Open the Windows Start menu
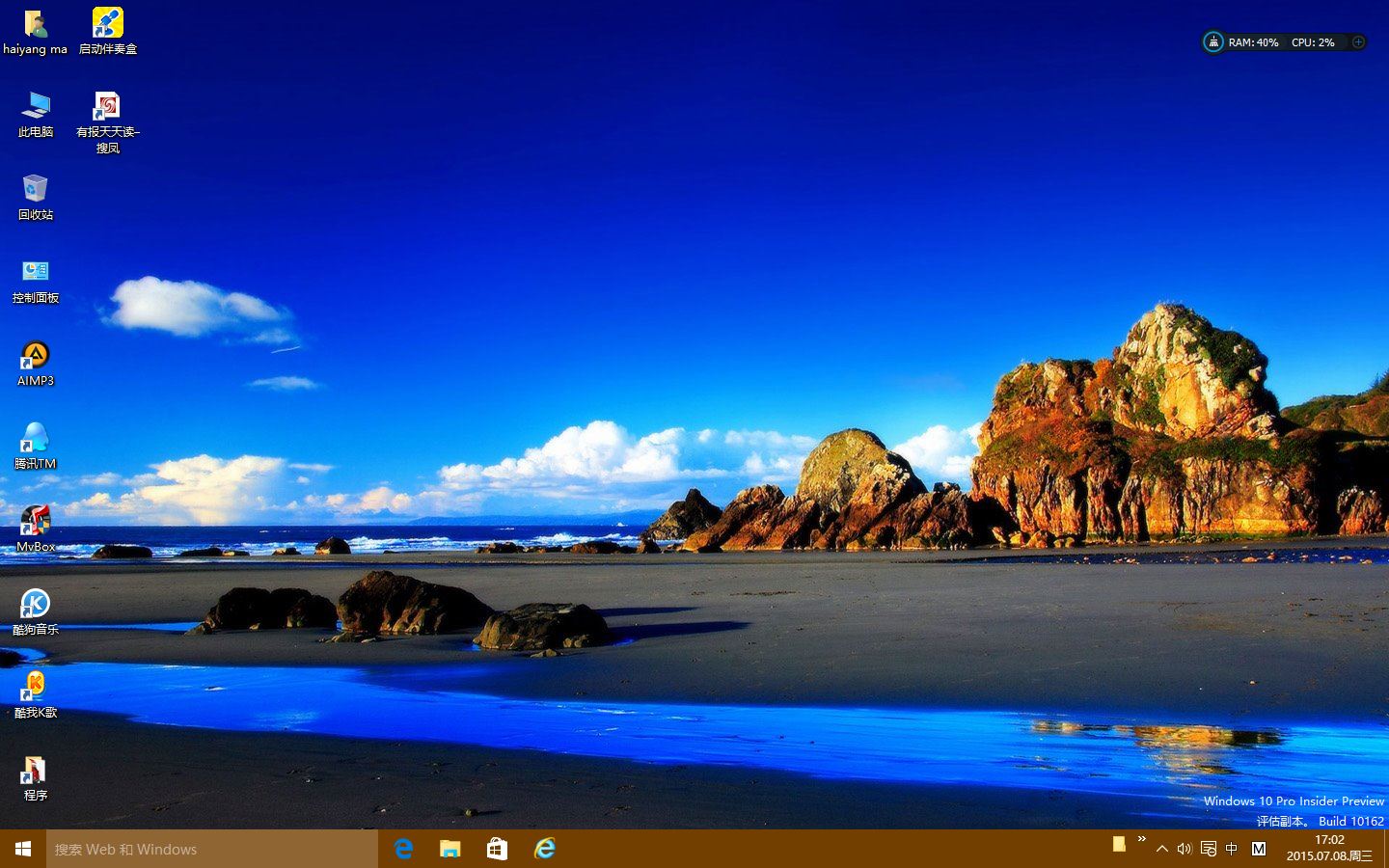The image size is (1389, 868). pyautogui.click(x=23, y=849)
